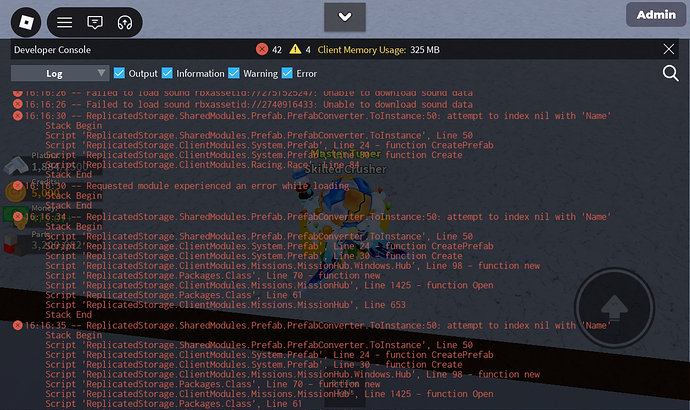690x410 pixels.
Task: Click the headset respawn icon in top bar
Action: 125,22
